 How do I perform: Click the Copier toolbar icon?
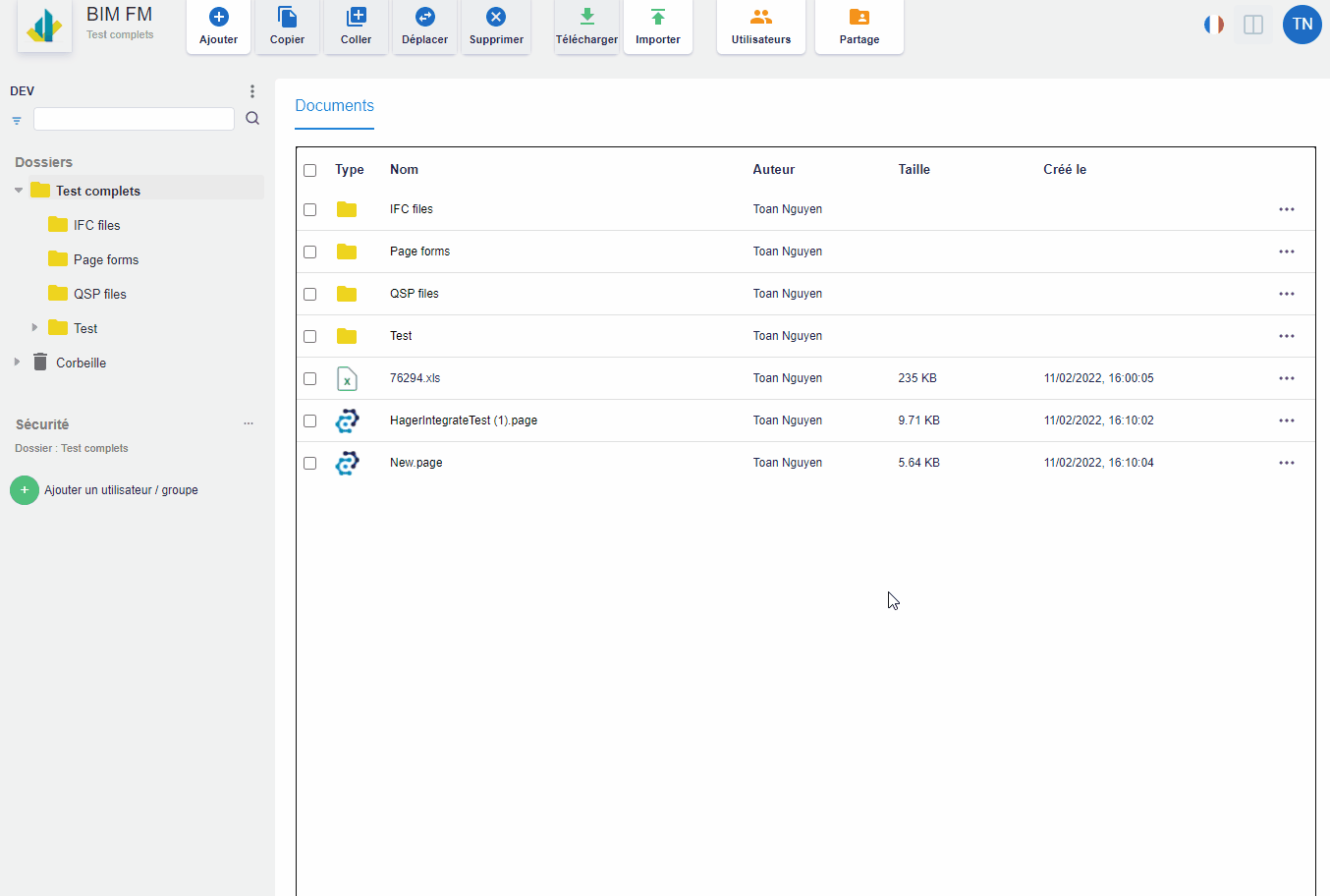(287, 18)
